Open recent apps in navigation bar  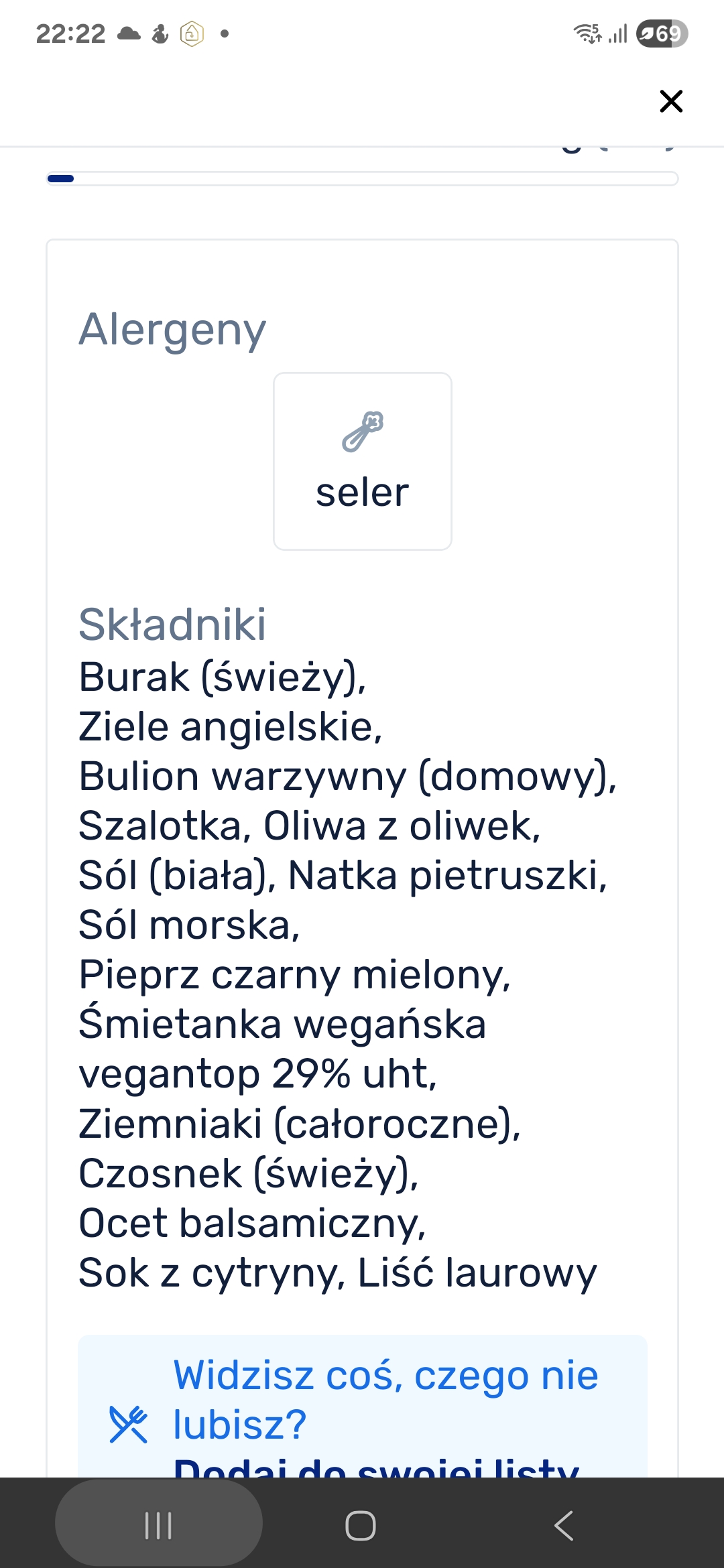[159, 1526]
